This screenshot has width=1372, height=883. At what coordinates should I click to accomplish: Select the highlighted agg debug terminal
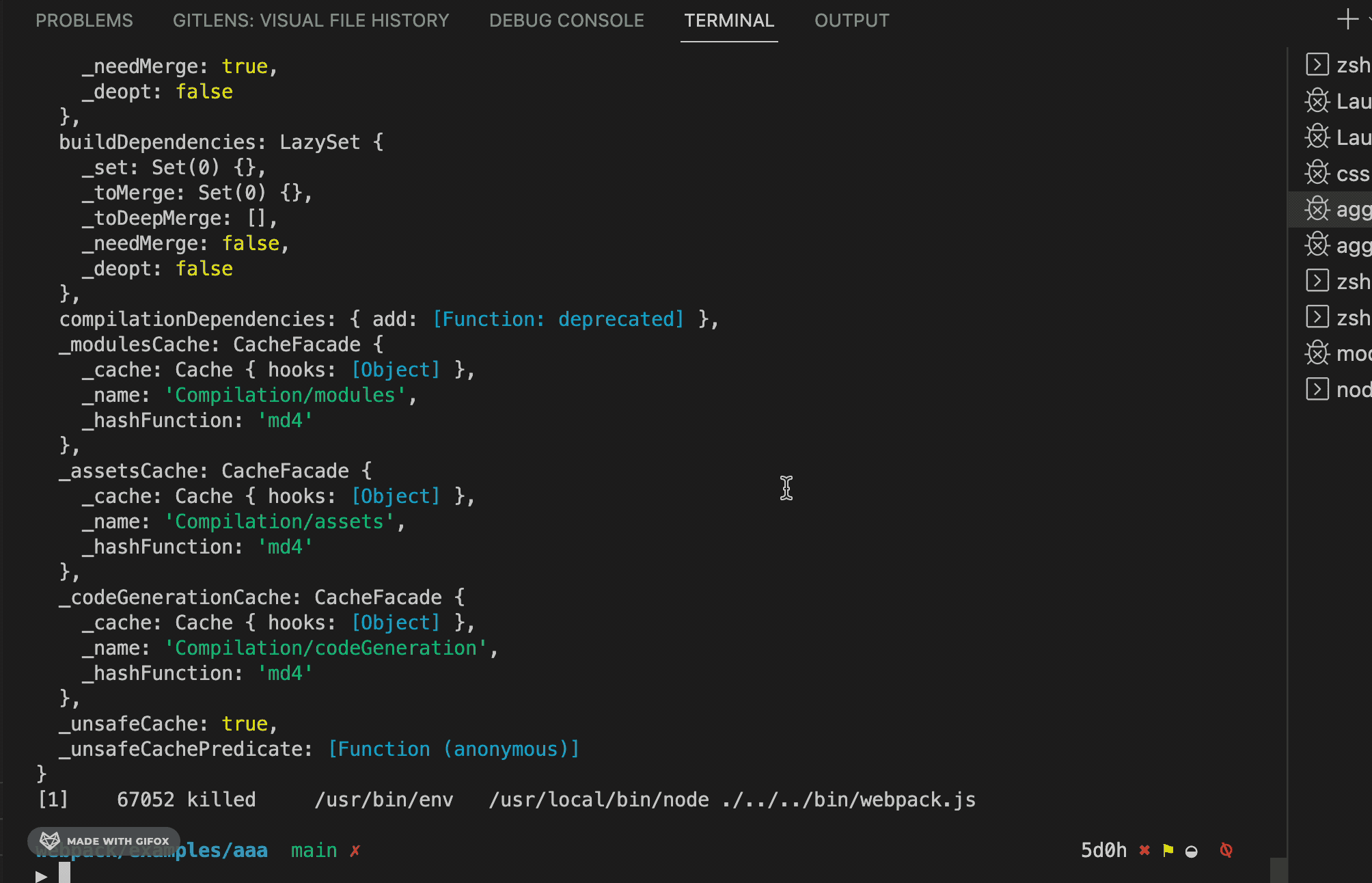1338,209
